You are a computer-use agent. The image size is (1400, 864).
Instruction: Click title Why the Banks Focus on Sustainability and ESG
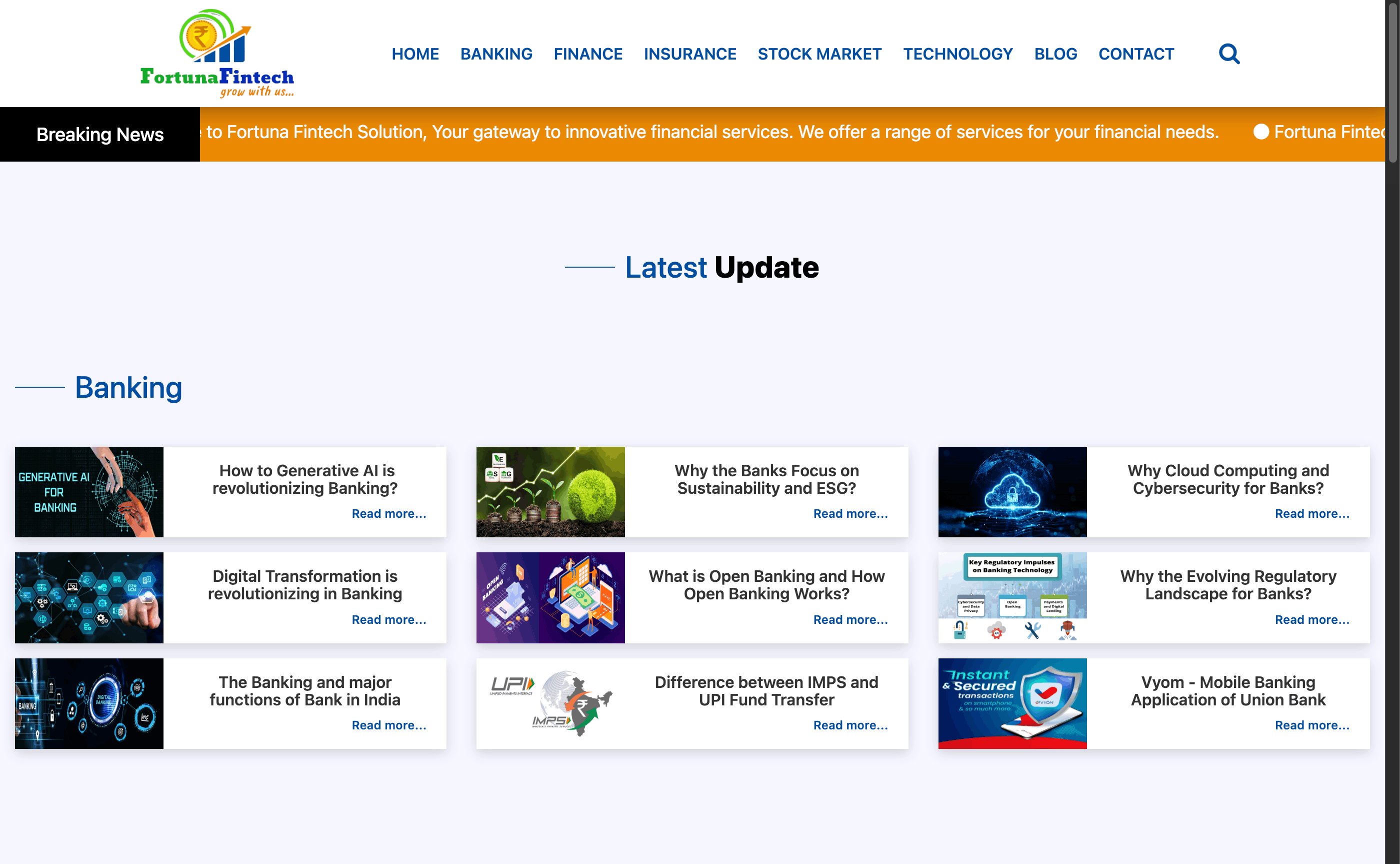[766, 479]
